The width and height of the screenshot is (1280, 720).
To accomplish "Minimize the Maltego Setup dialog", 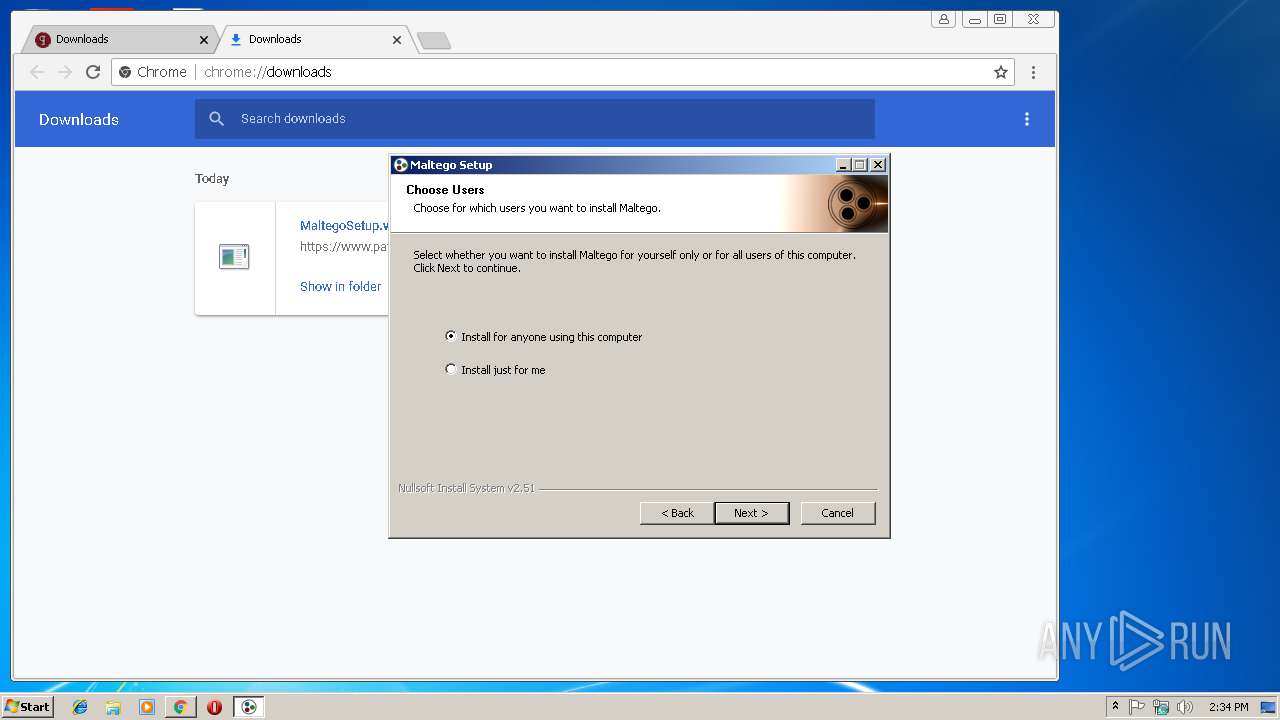I will click(843, 165).
